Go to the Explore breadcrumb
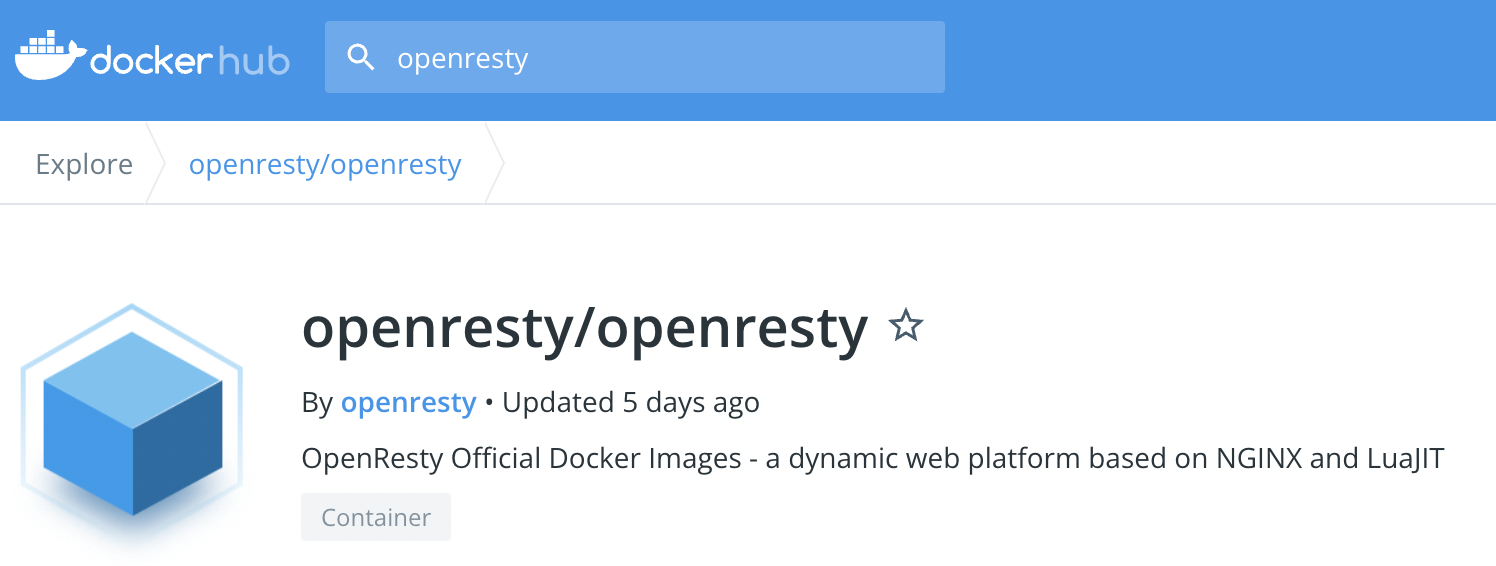 [84, 164]
